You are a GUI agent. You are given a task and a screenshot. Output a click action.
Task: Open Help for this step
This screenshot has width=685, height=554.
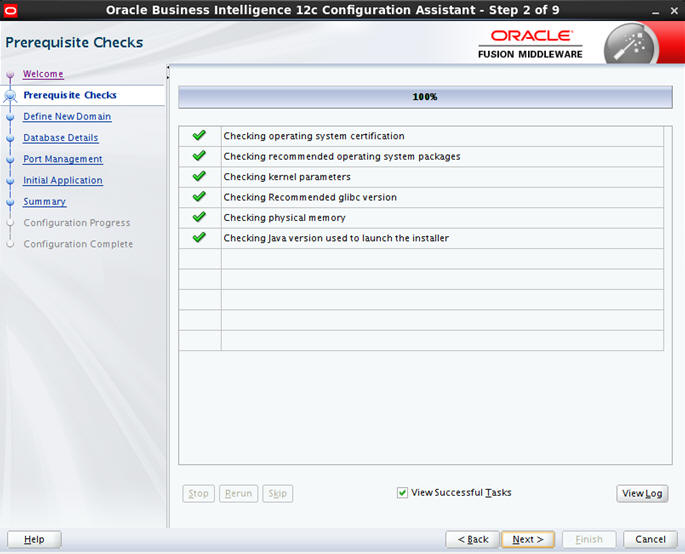[x=34, y=539]
